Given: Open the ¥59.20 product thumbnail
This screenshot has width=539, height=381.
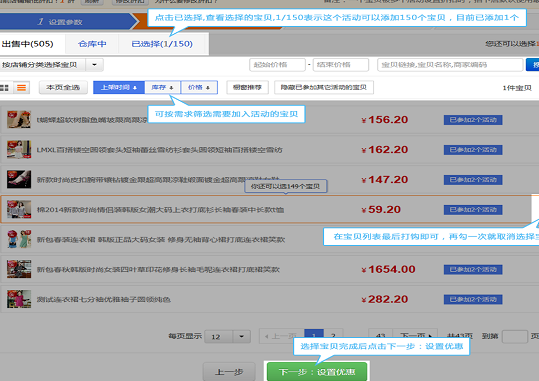Looking at the screenshot, I should pos(19,209).
